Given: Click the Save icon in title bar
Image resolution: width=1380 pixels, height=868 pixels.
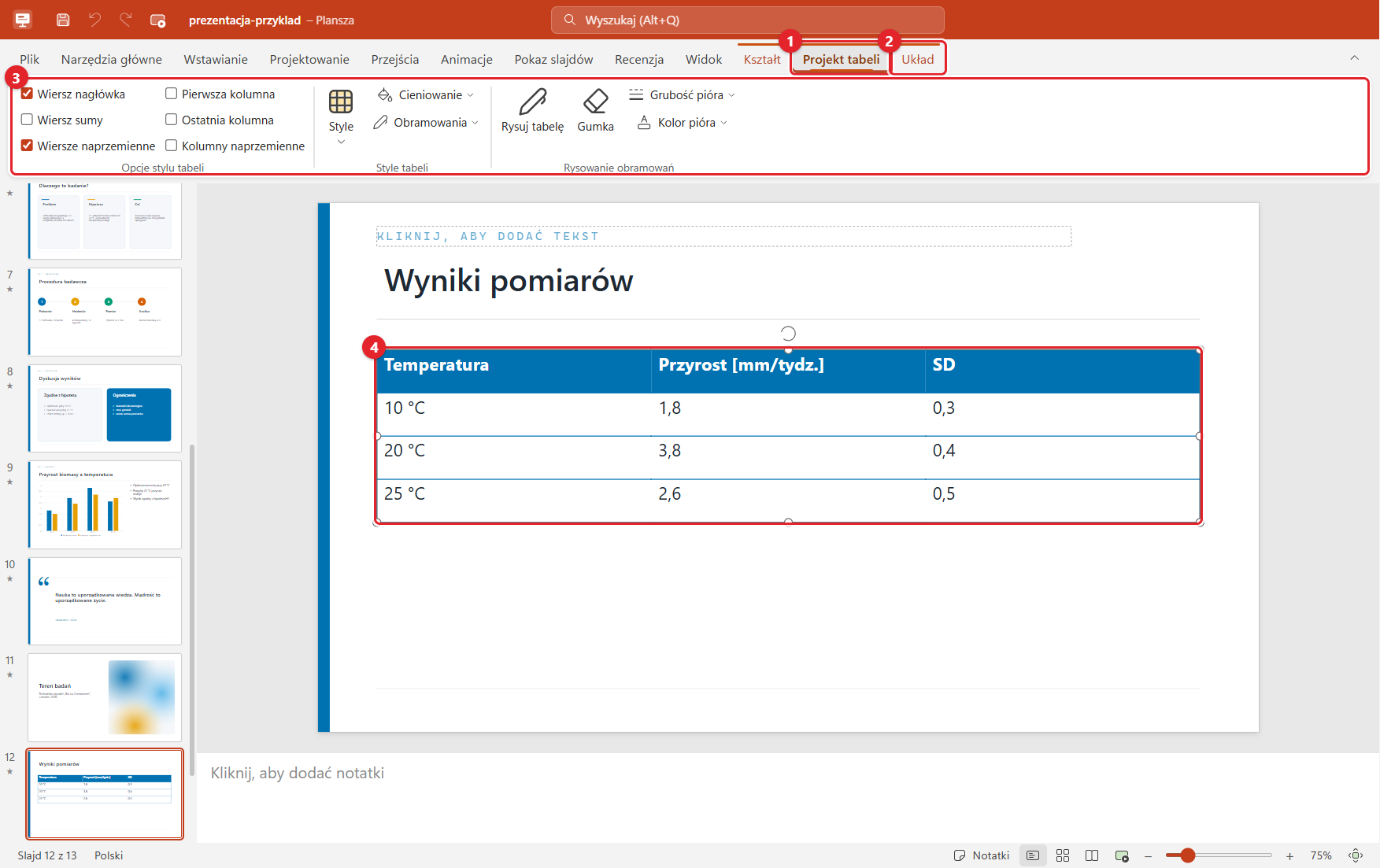Looking at the screenshot, I should [64, 20].
